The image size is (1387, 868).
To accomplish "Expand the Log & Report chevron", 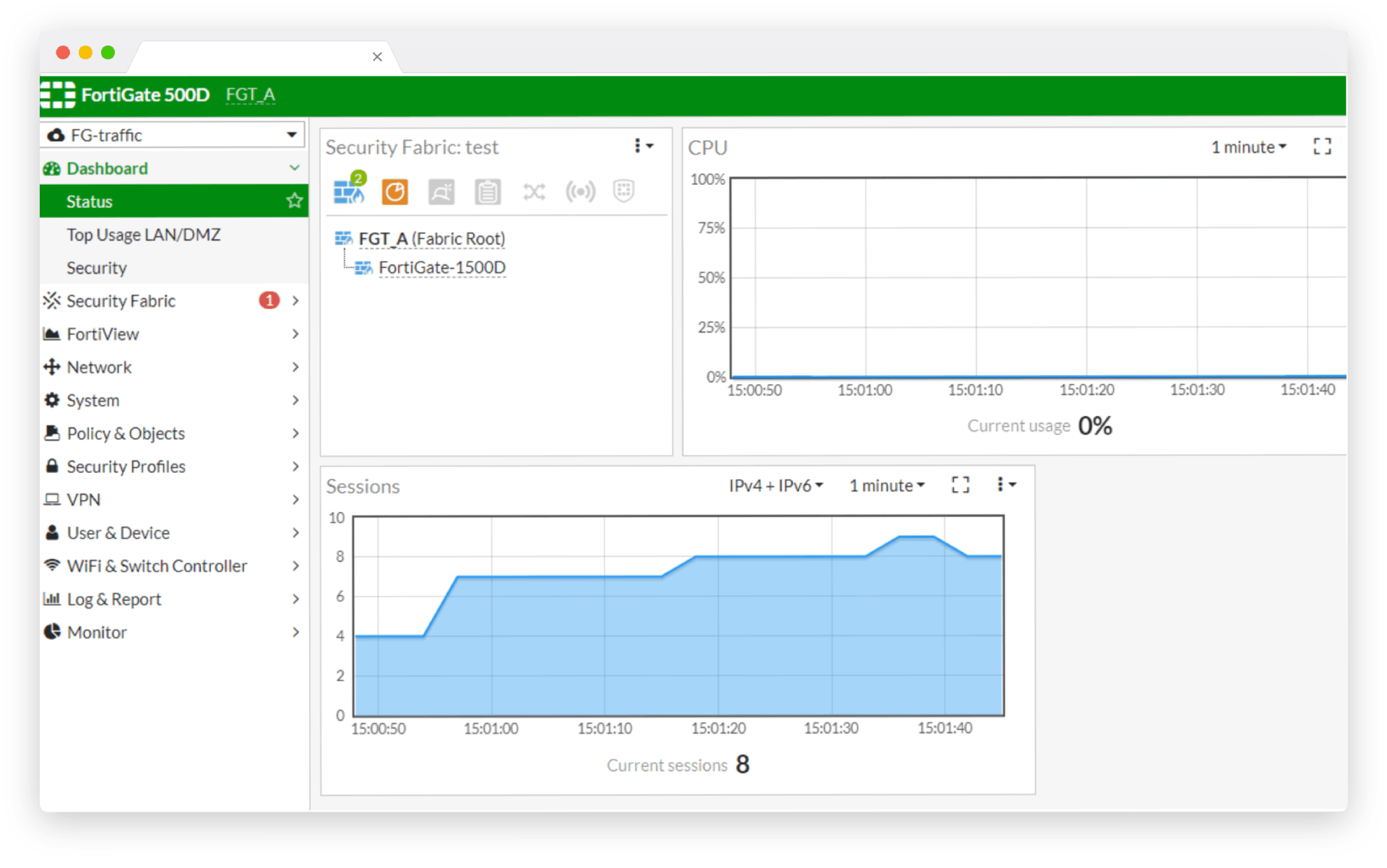I will (295, 599).
